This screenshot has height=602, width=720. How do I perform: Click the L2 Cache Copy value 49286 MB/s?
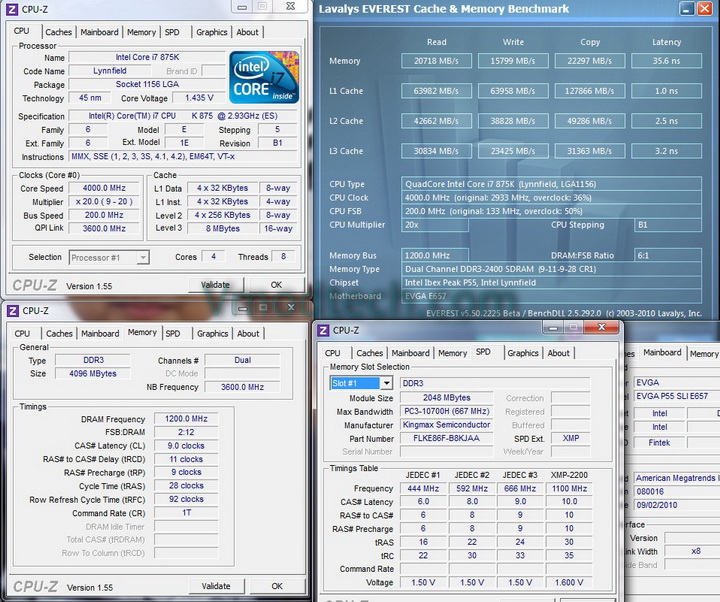click(590, 121)
